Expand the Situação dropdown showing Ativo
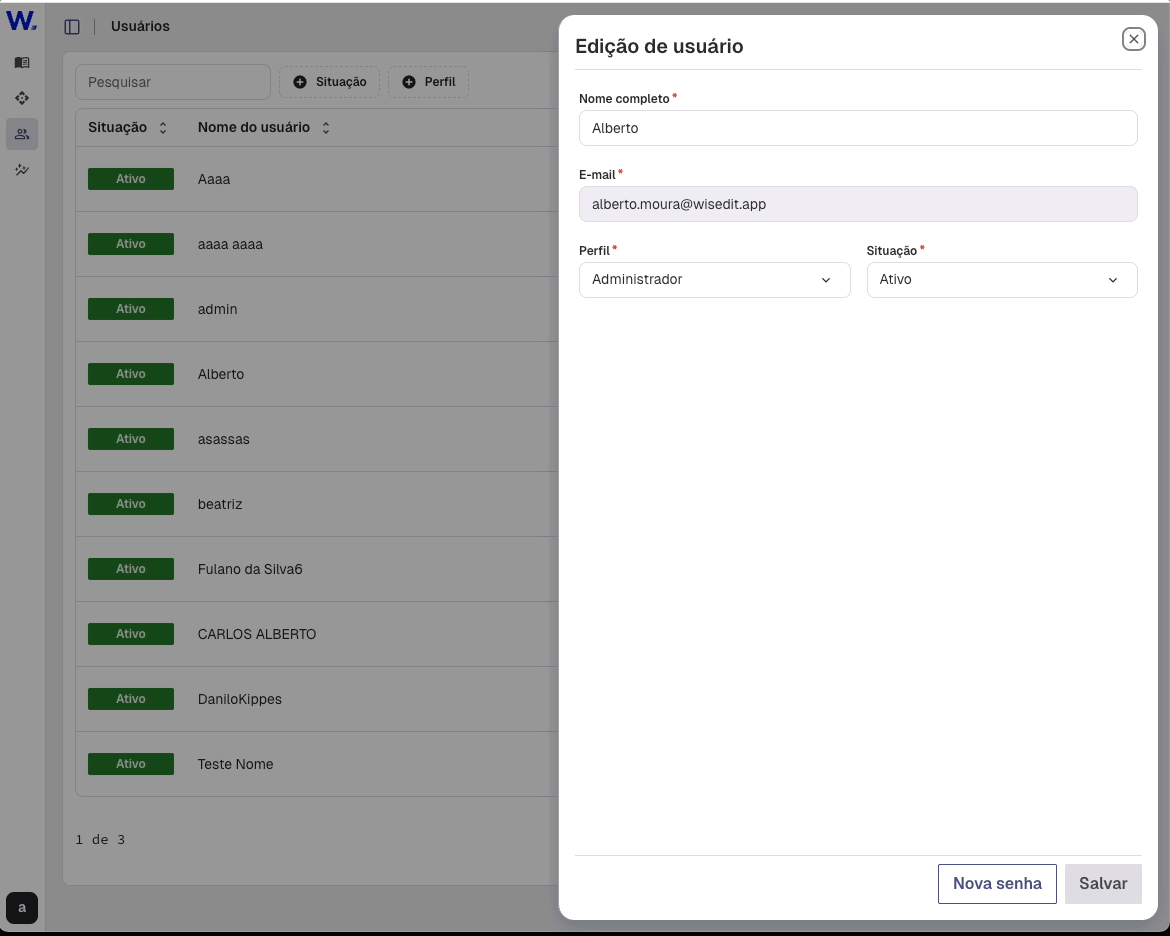This screenshot has width=1170, height=936. pos(1001,280)
